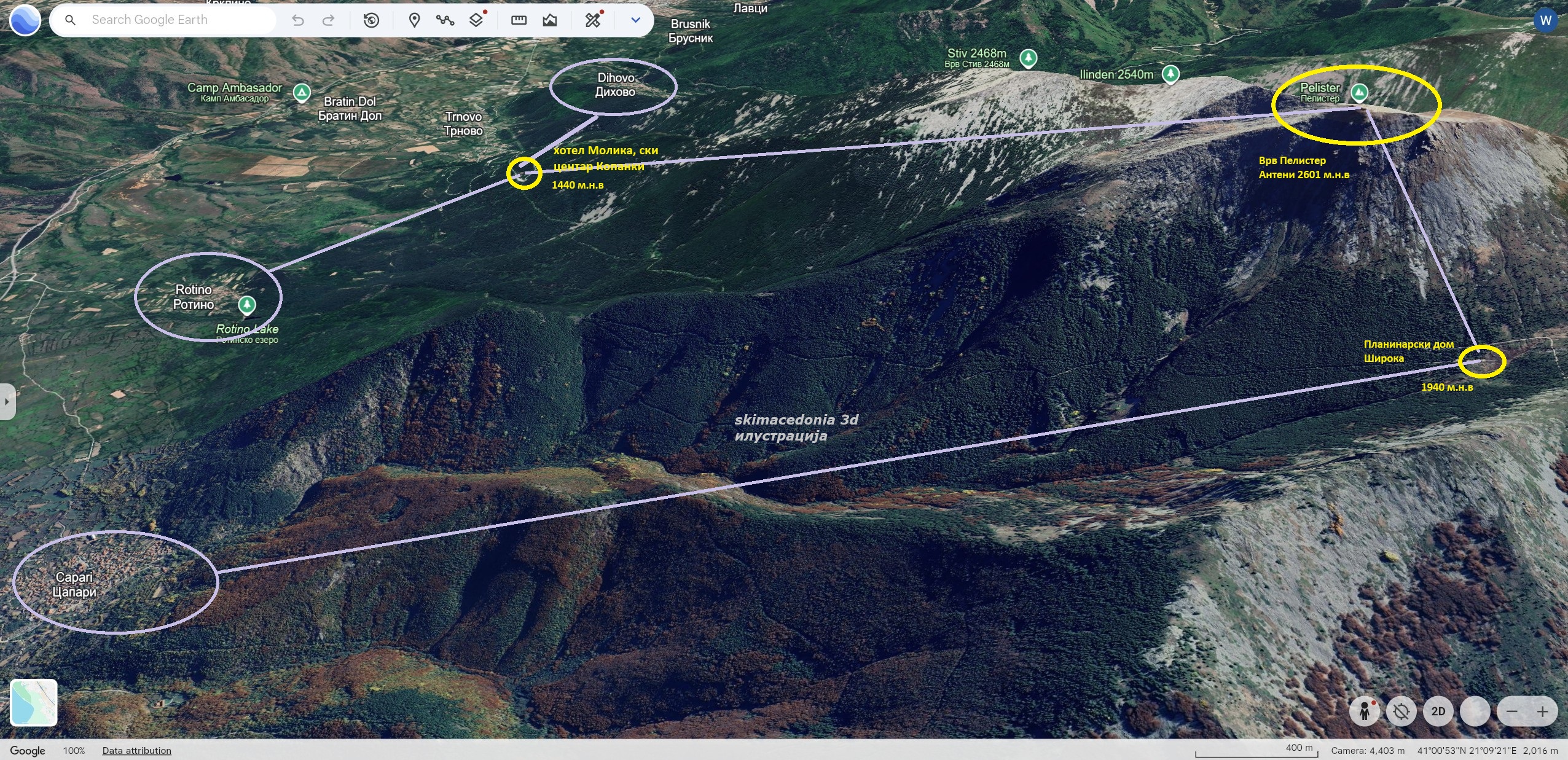Click the undo arrow in toolbar
This screenshot has width=1568, height=760.
[298, 20]
